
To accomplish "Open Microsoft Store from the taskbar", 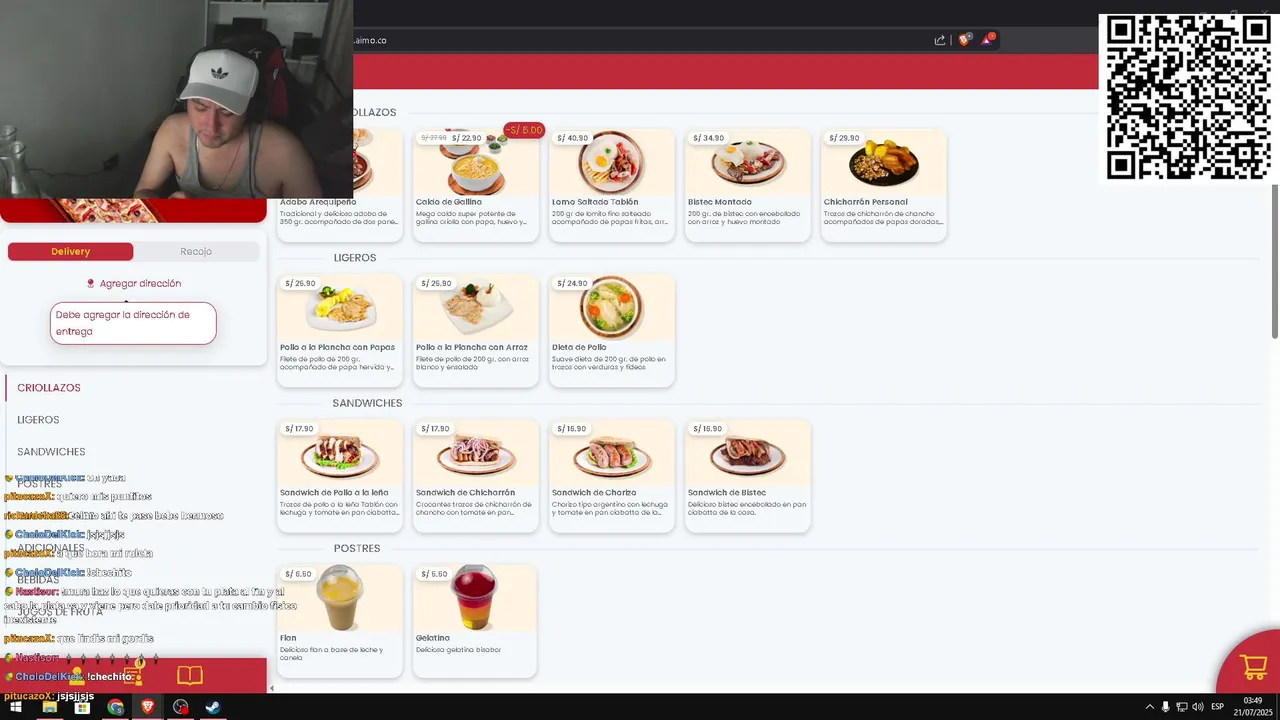I will click(x=82, y=707).
